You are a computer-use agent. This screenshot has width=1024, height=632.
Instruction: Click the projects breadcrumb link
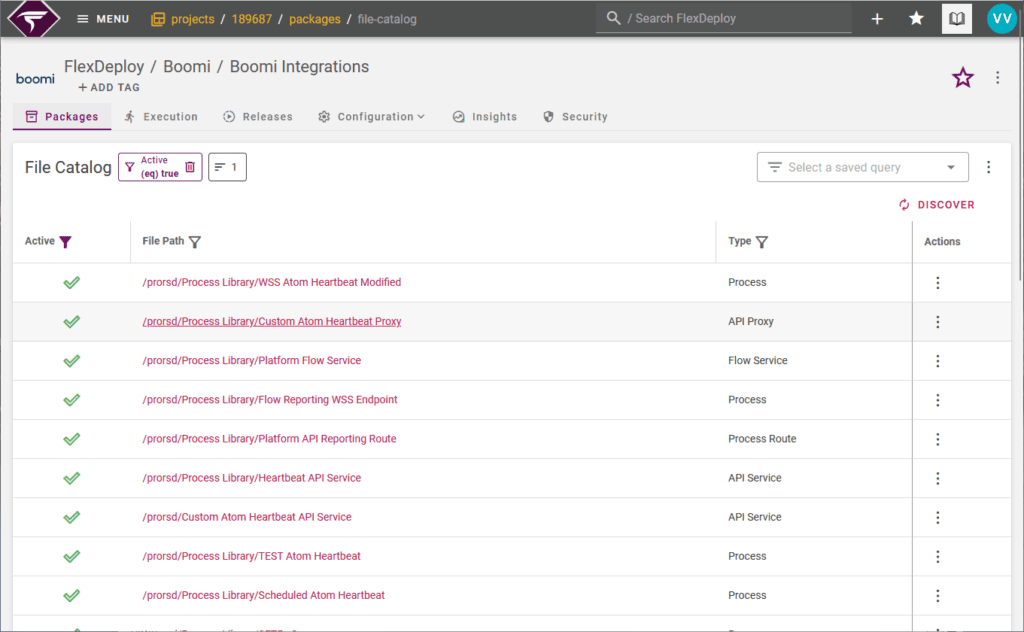(x=192, y=19)
